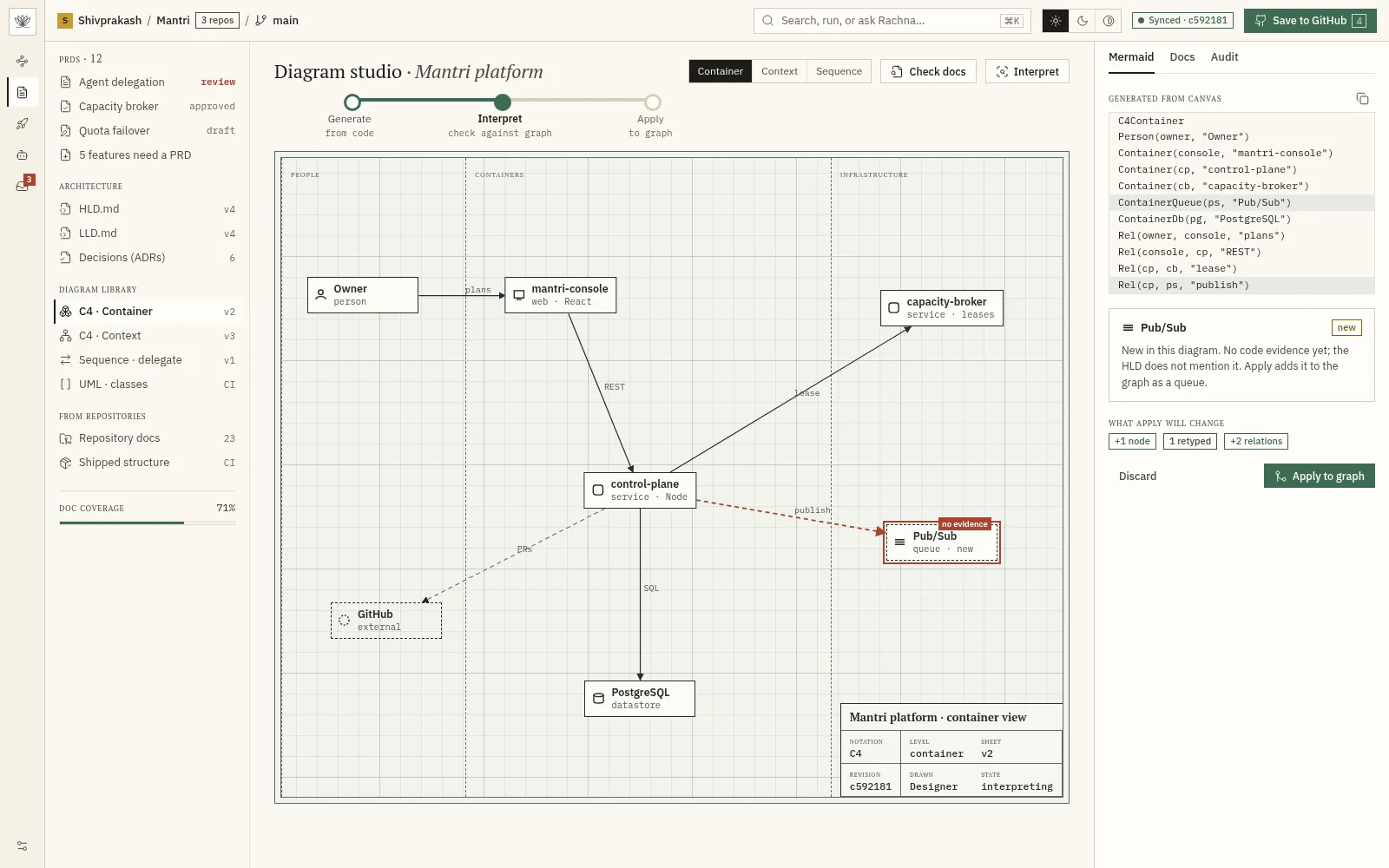Switch to dark theme

pyautogui.click(x=1082, y=21)
